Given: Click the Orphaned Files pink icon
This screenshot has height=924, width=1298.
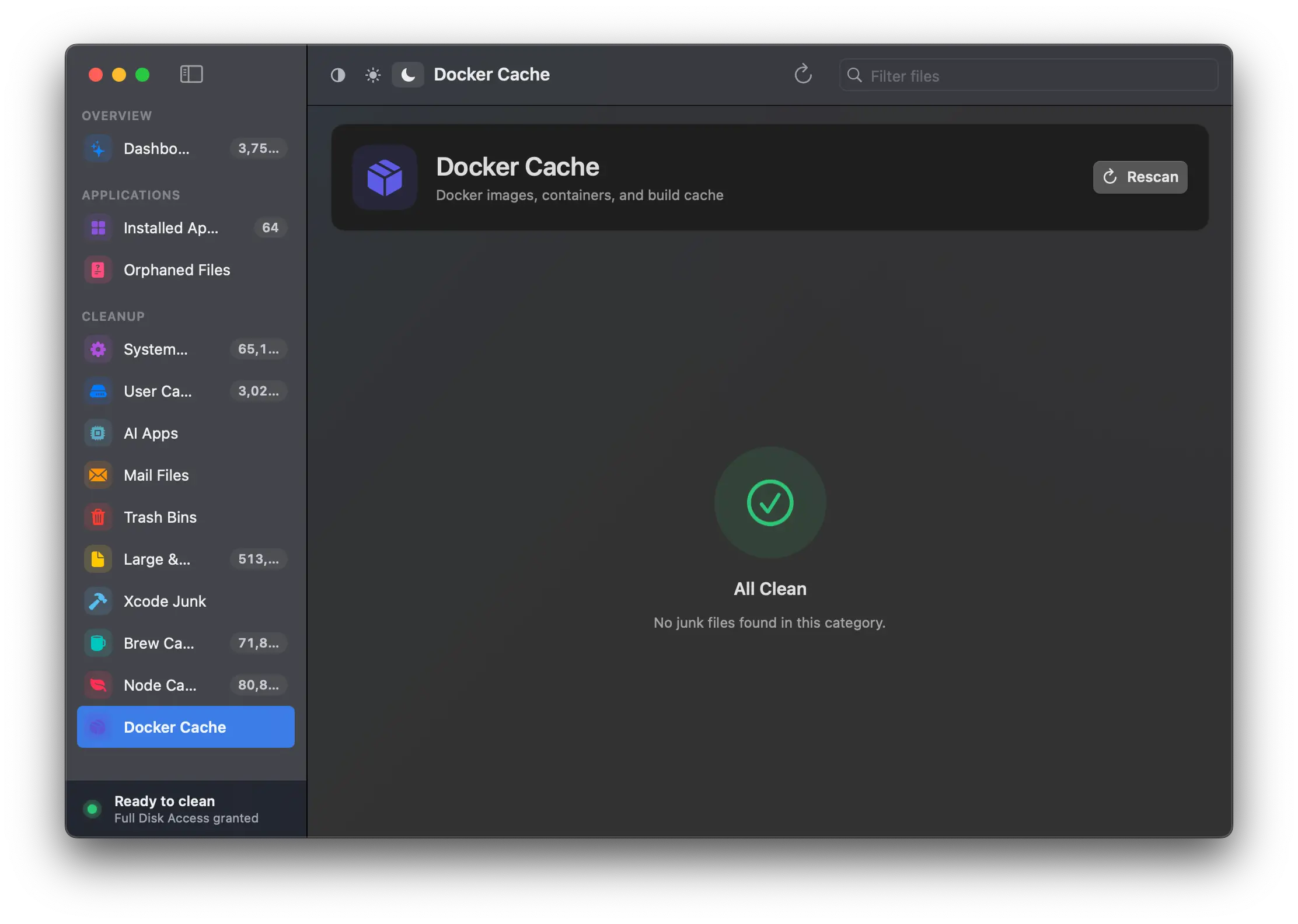Looking at the screenshot, I should pyautogui.click(x=98, y=270).
